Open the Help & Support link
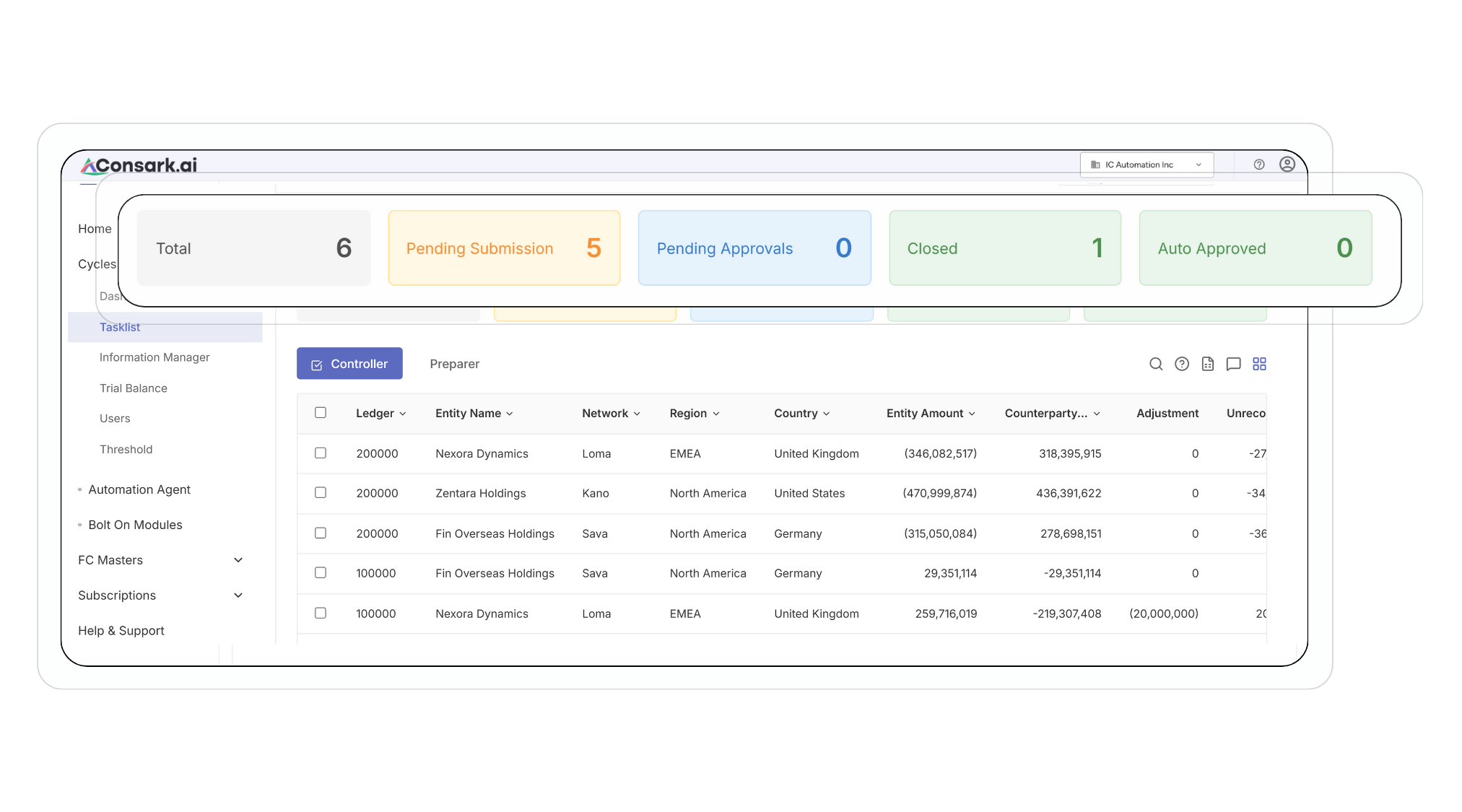 coord(121,631)
